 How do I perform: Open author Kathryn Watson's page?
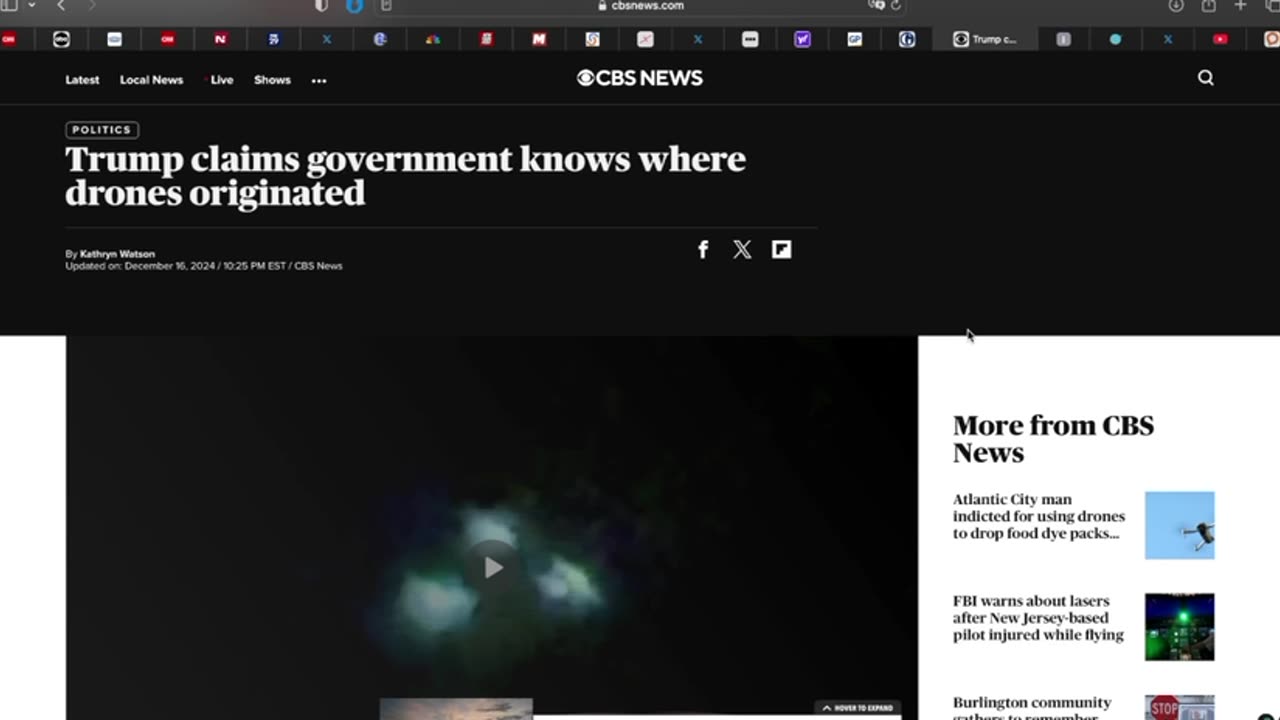117,254
